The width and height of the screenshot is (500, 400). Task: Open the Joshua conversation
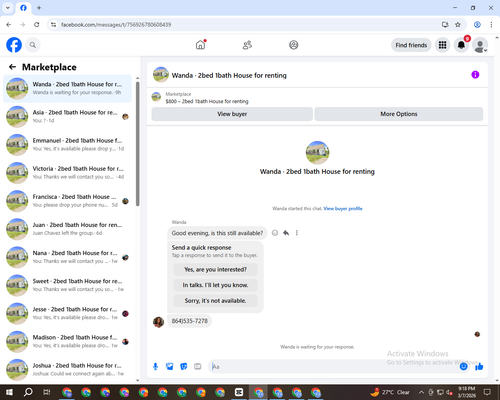pos(67,369)
